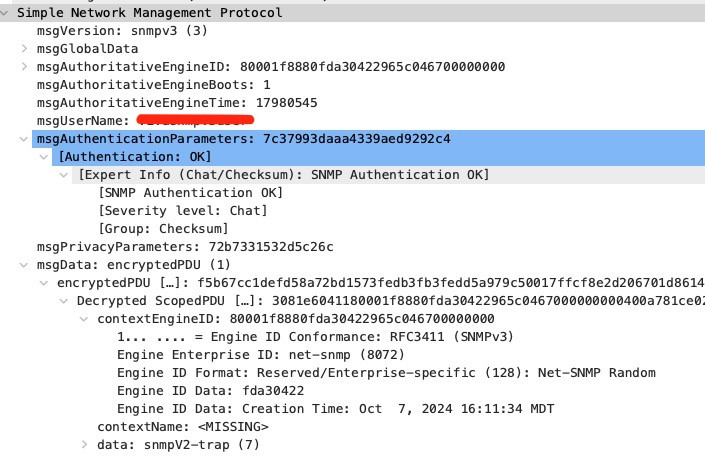705x464 pixels.
Task: Expand the data: snmpV2-trap node
Action: pos(84,444)
